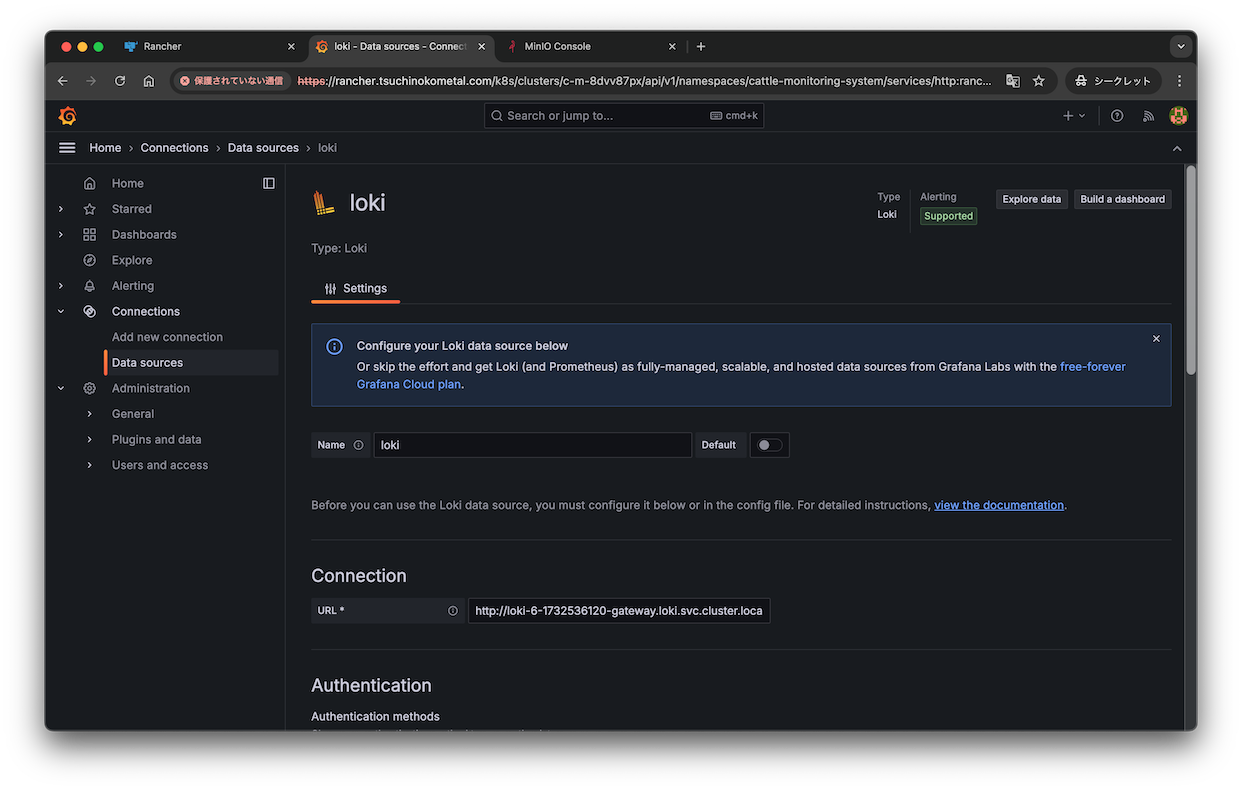
Task: Toggle the Default data source switch
Action: 770,445
